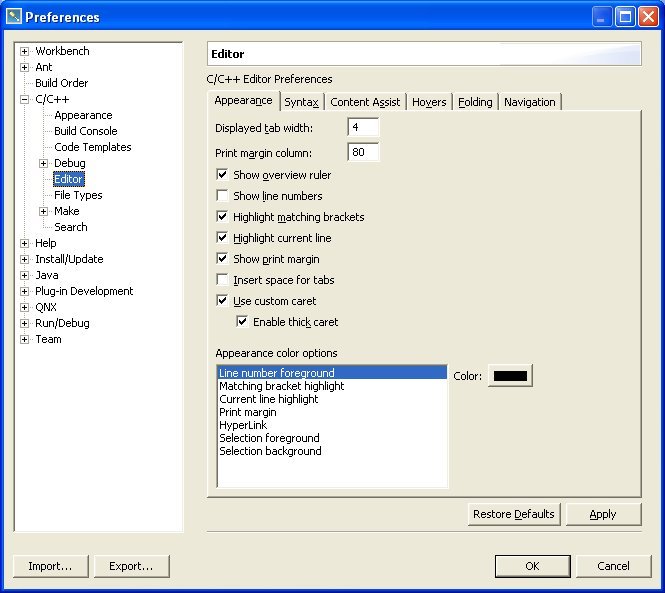This screenshot has width=665, height=593.
Task: Go to the Folding tab
Action: [x=475, y=102]
